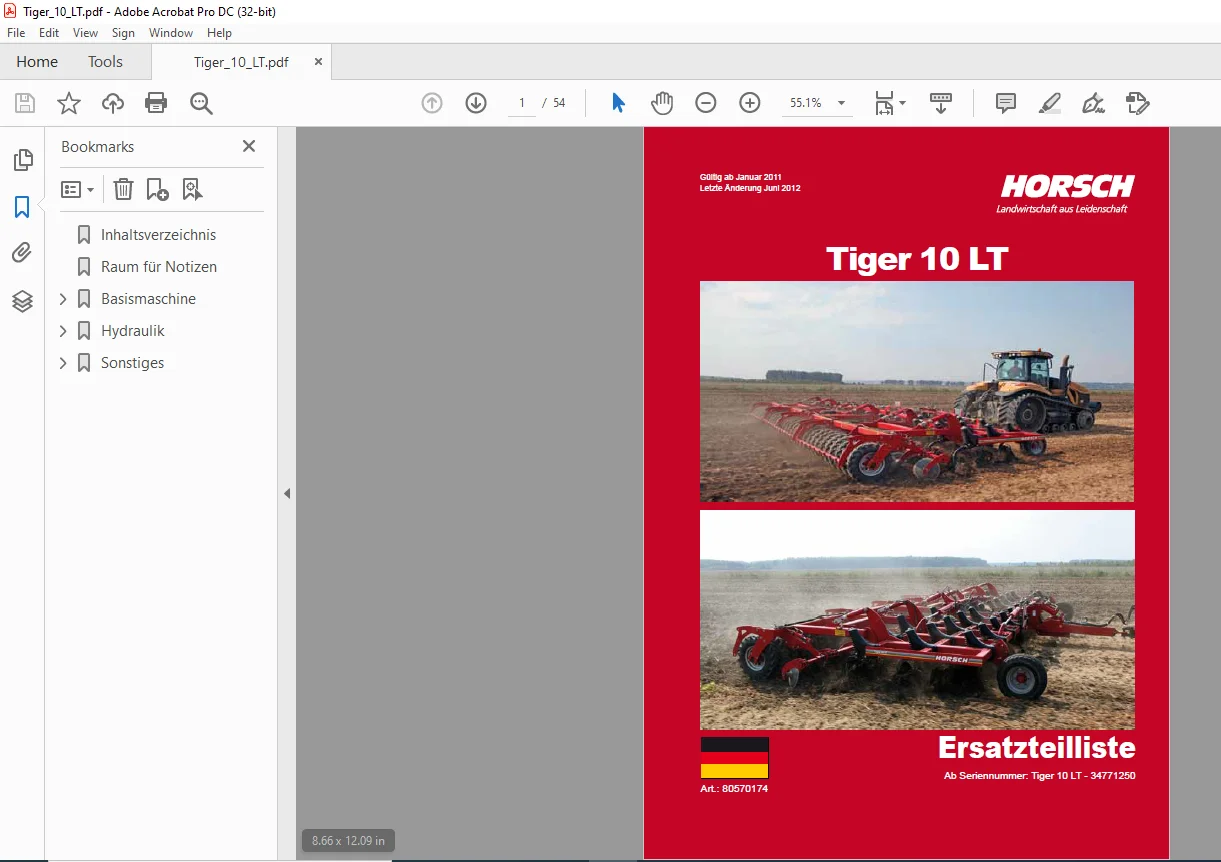1221x862 pixels.
Task: Click the 'Tiger 10 LT' cover title
Action: [917, 259]
